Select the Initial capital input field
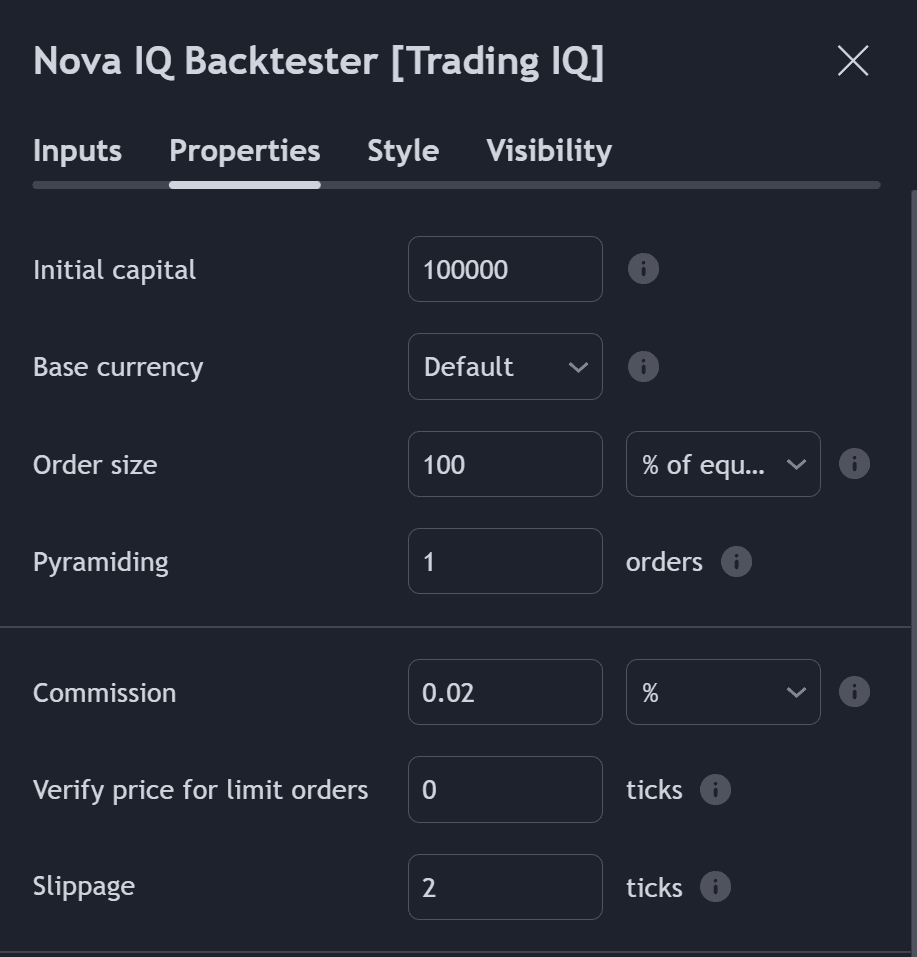The width and height of the screenshot is (917, 957). [x=505, y=268]
